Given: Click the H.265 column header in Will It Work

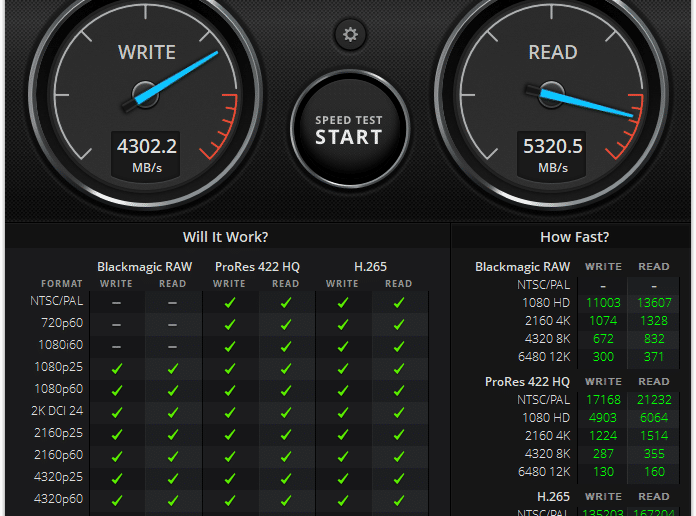Looking at the screenshot, I should point(370,266).
